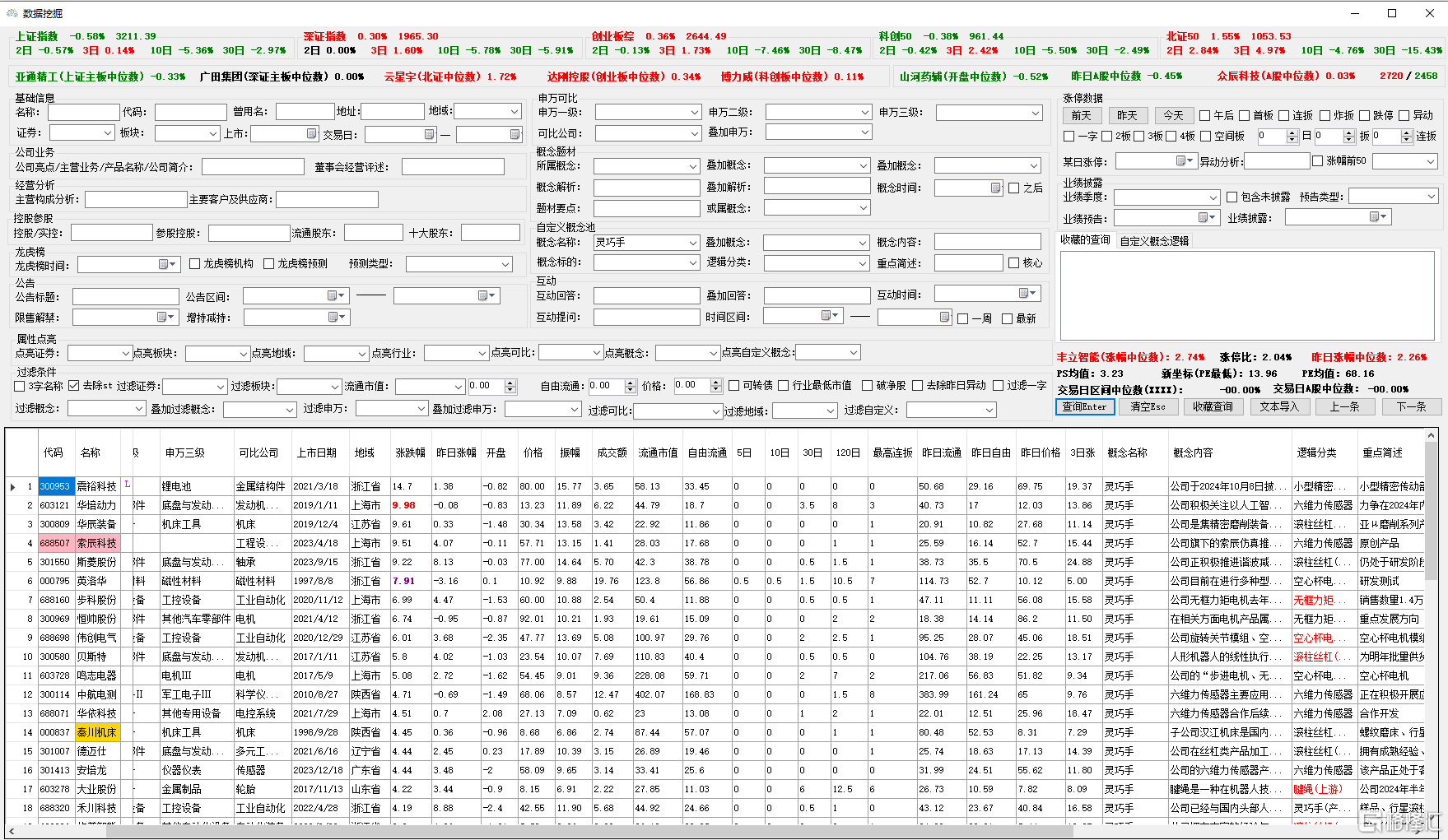
Task: Go to previous record with 上一条
Action: pos(1344,406)
